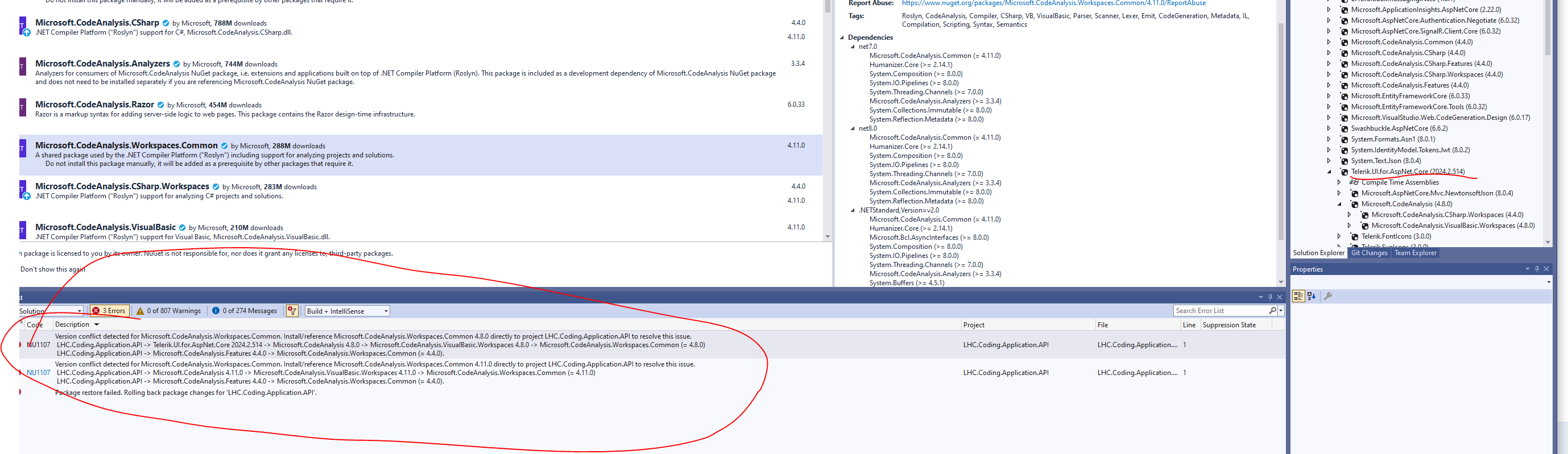The width and height of the screenshot is (1568, 454).
Task: Select the Microsoft.CodeAnalysis.Workspaces.Common package title
Action: pos(126,145)
